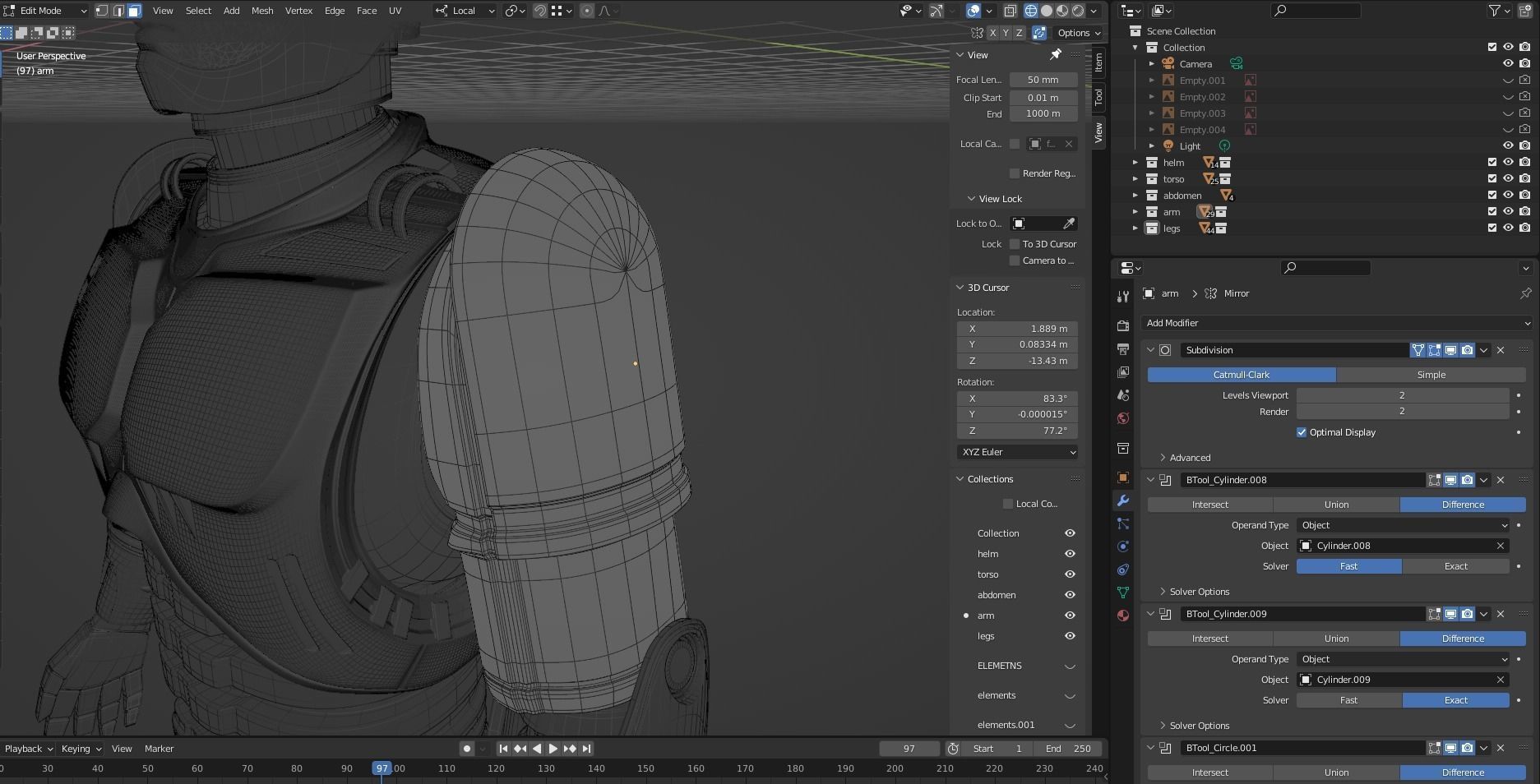This screenshot has height=784, width=1540.
Task: Enable Lock Camera to View checkbox
Action: [x=1015, y=261]
